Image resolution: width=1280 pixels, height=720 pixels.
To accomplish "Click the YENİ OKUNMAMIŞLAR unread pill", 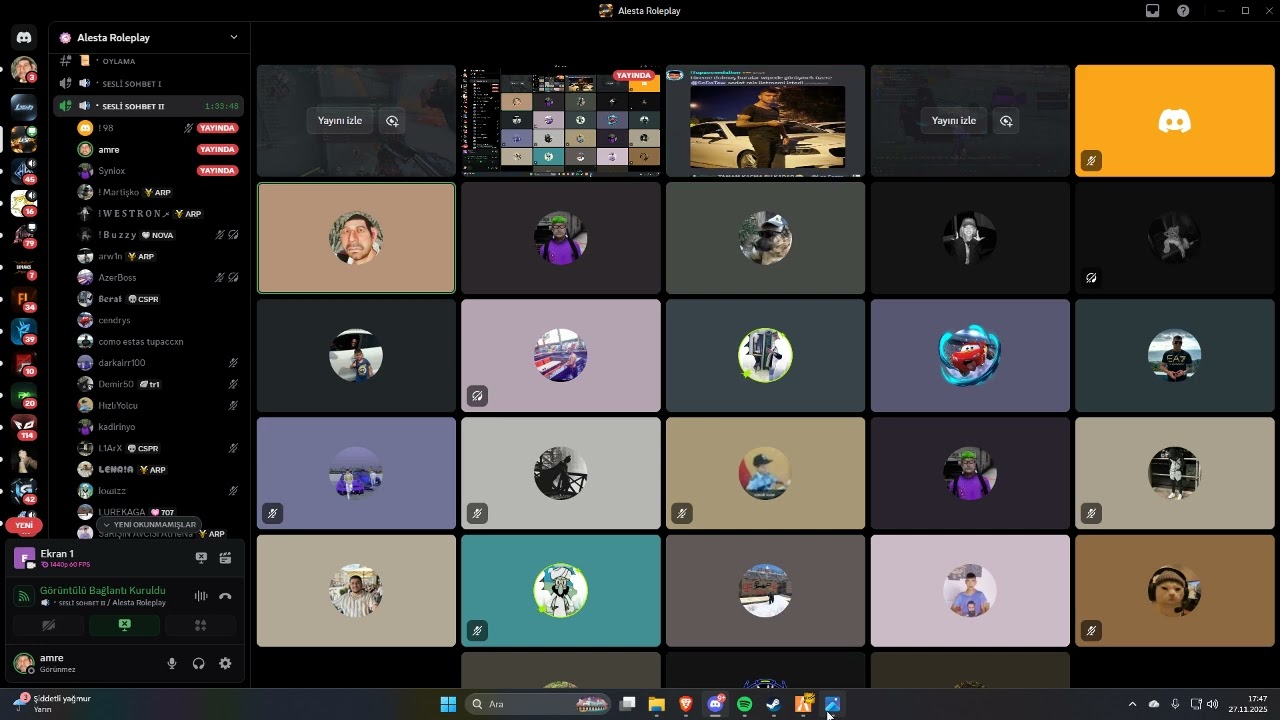I will click(149, 525).
